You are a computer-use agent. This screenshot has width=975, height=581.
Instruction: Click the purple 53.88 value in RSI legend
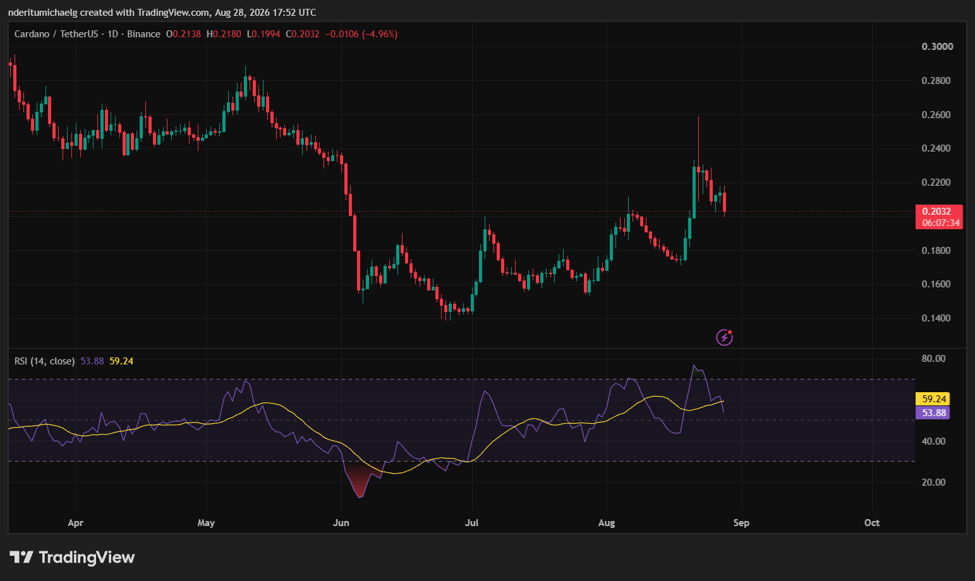point(92,361)
